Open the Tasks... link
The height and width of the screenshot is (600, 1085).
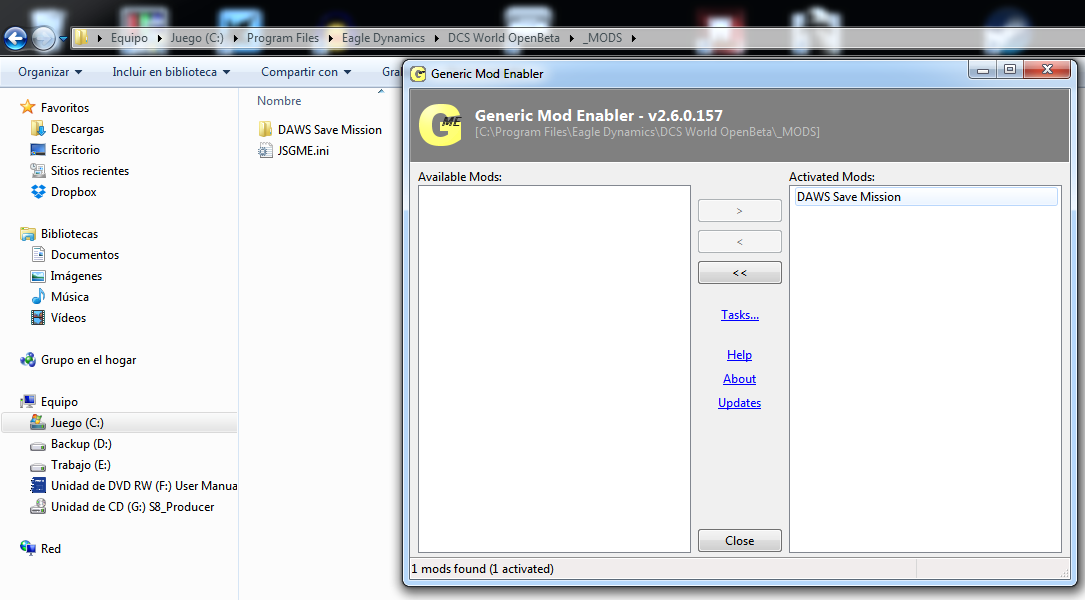pyautogui.click(x=740, y=315)
